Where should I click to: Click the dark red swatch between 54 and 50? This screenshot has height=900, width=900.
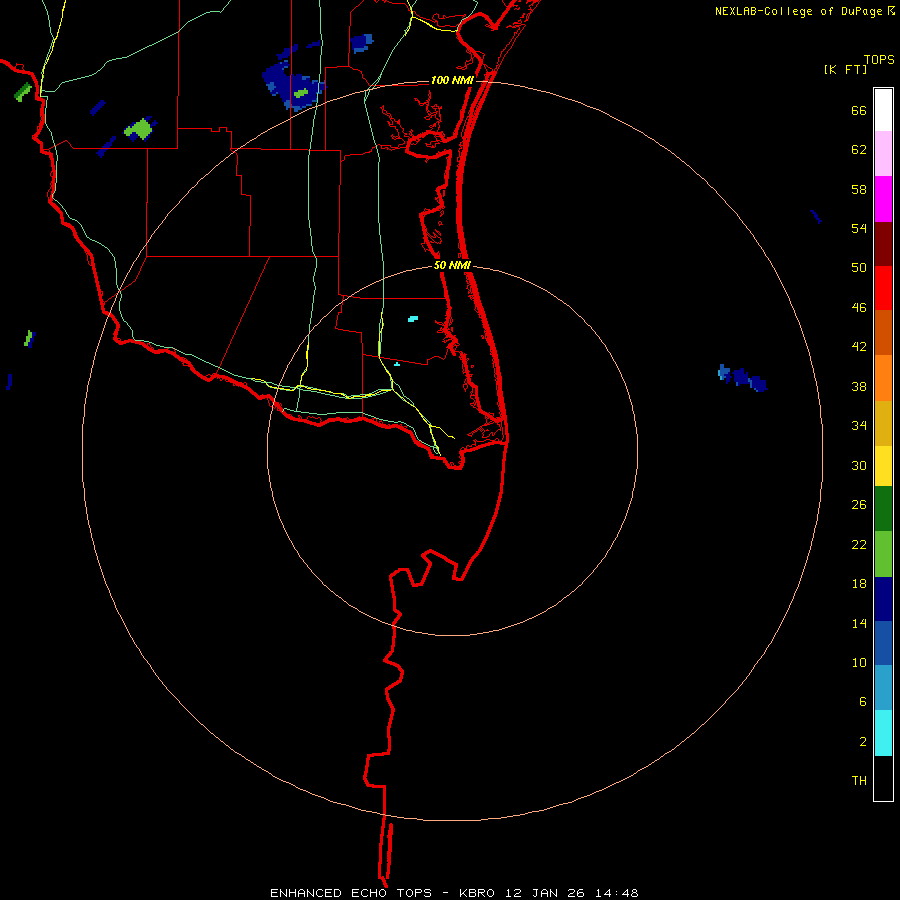883,245
